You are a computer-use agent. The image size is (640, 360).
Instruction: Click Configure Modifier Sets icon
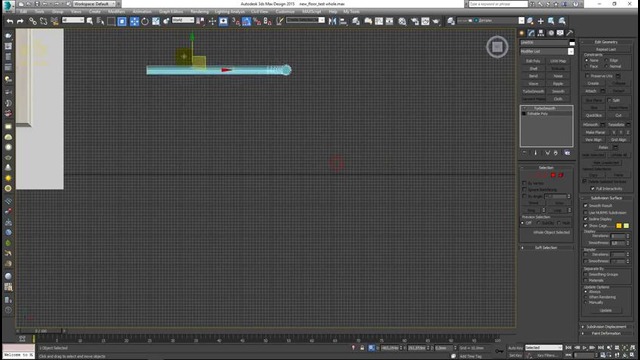[x=567, y=153]
